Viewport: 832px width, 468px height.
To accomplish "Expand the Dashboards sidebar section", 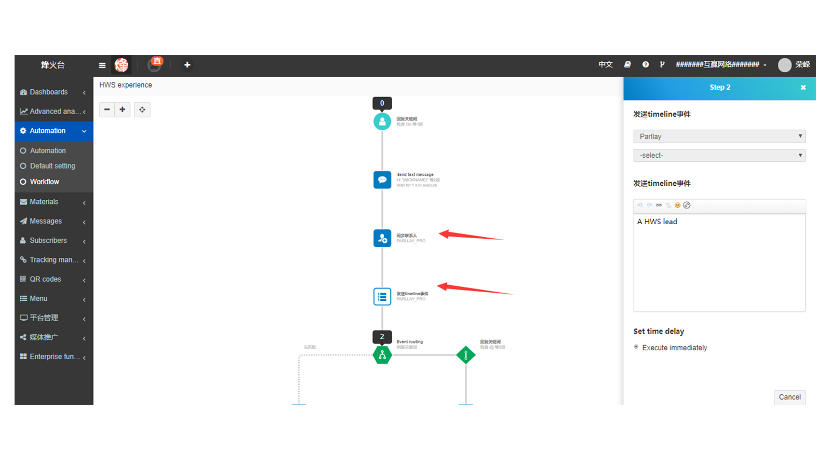I will coord(53,92).
